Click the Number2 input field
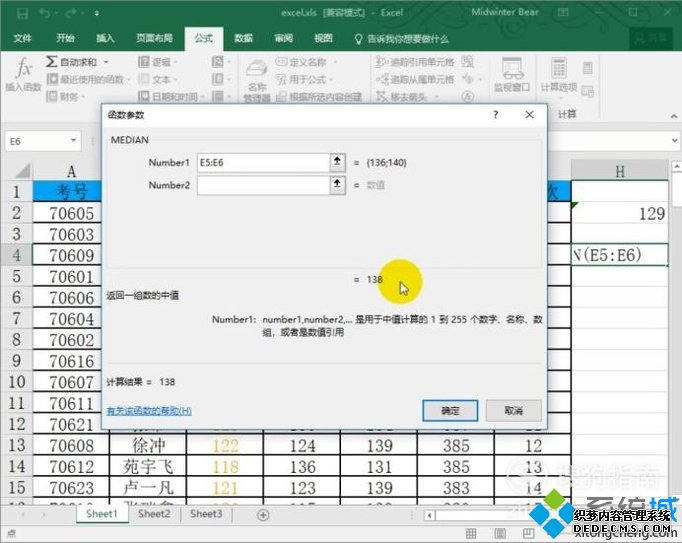The image size is (682, 543). click(x=264, y=185)
